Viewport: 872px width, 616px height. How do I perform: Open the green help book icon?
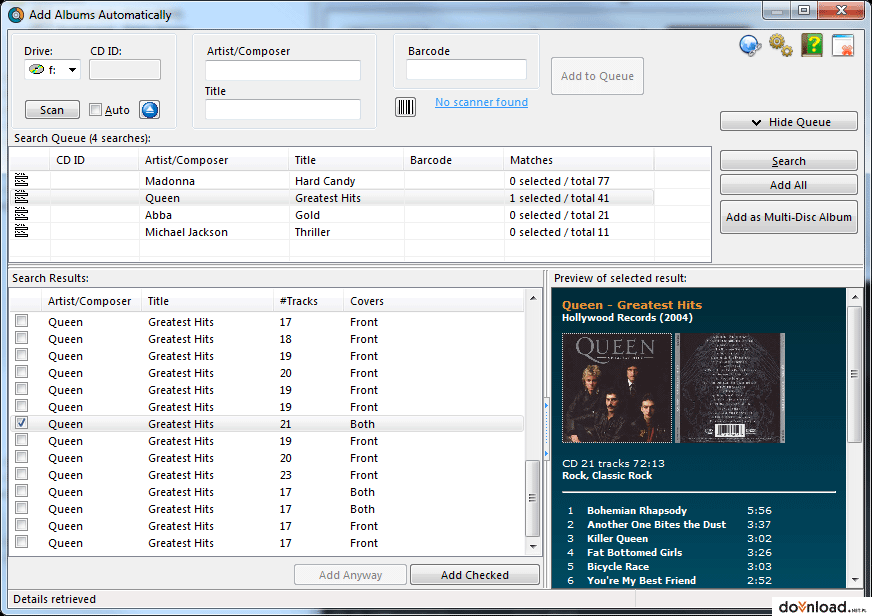[812, 45]
